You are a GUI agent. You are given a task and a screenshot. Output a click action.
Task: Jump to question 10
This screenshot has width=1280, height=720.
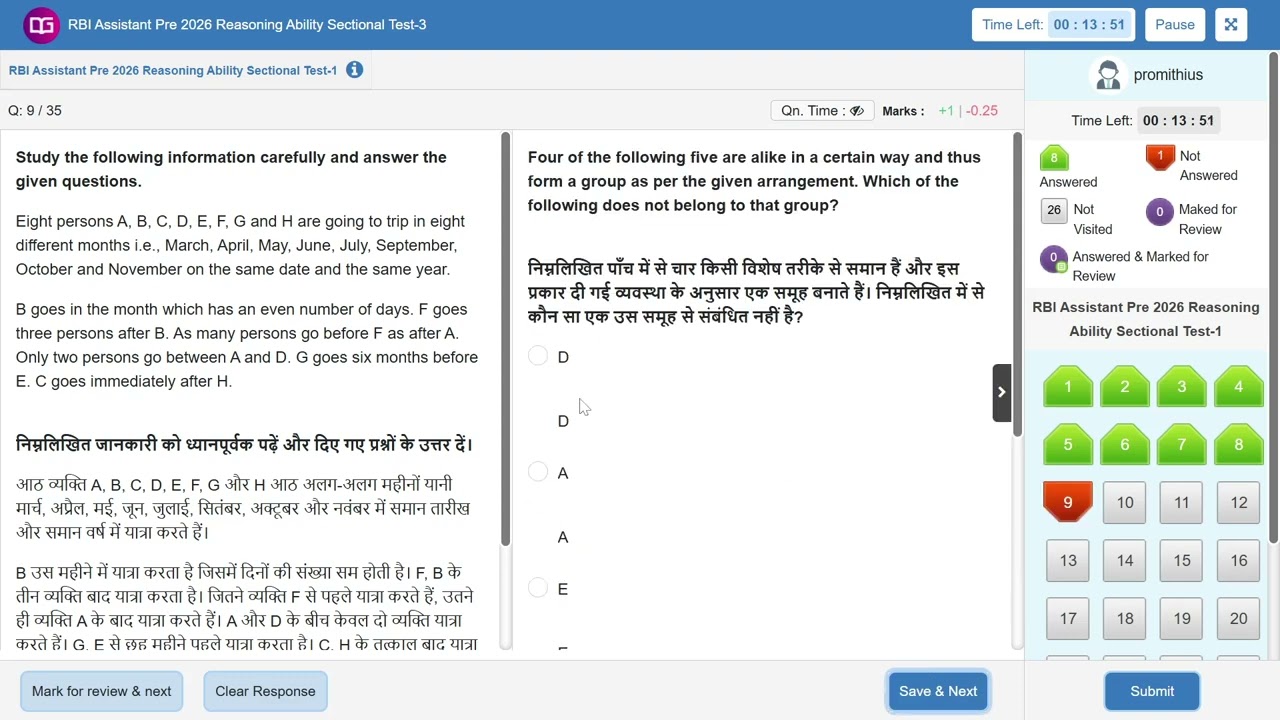click(1125, 503)
